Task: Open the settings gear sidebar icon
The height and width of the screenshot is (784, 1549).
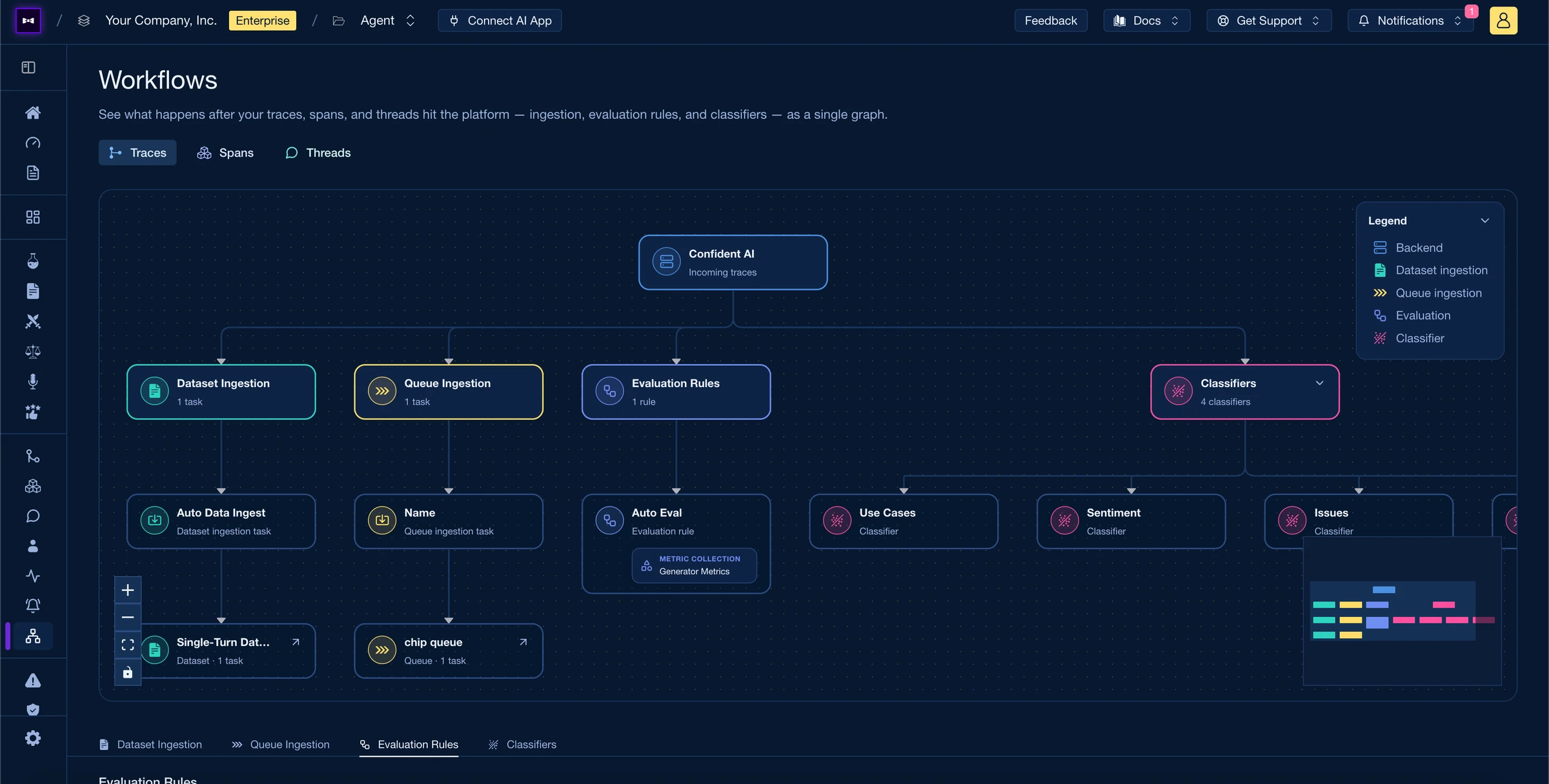Action: click(x=33, y=738)
